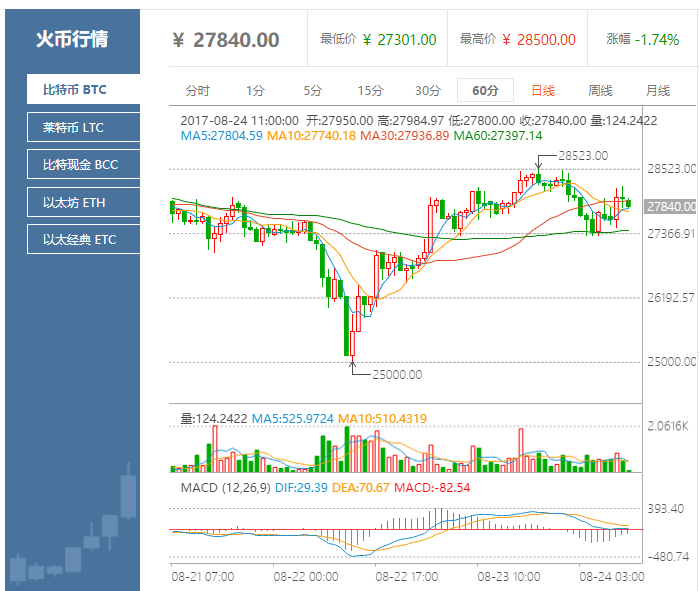
Task: Show the 以太经典 ETC market
Action: click(x=79, y=240)
